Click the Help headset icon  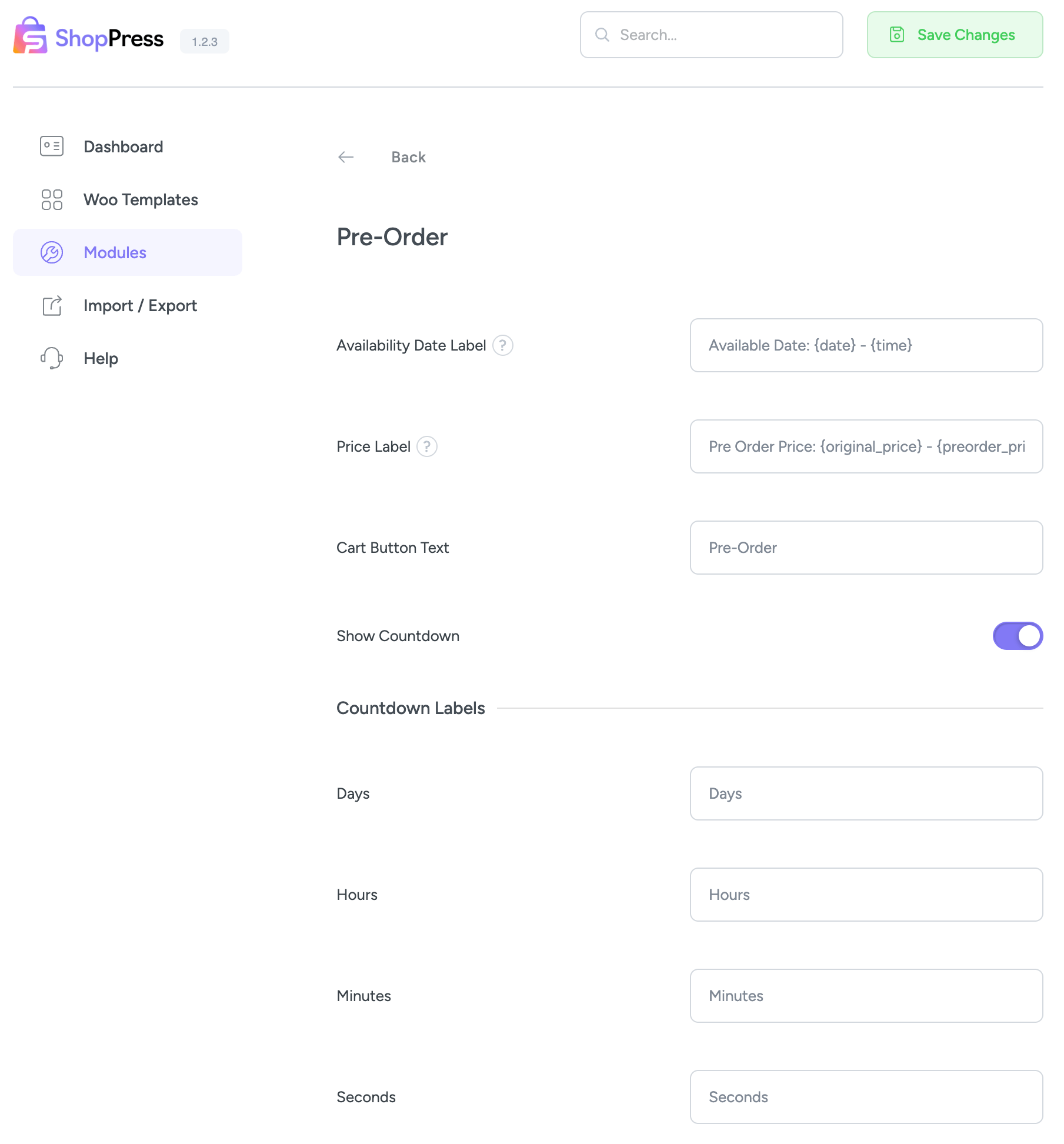[x=52, y=358]
